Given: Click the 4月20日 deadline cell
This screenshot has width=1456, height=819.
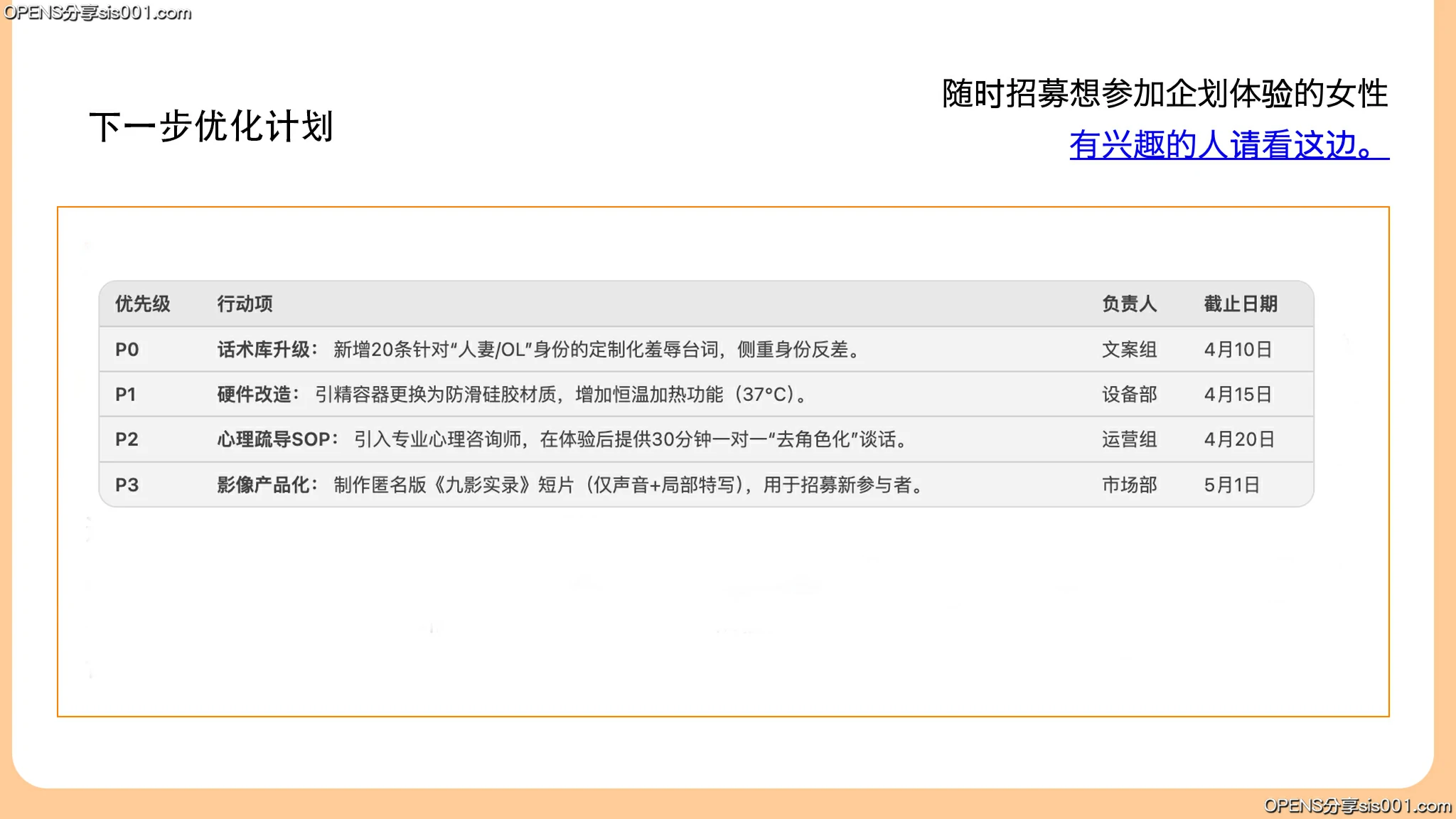Looking at the screenshot, I should point(1239,439).
